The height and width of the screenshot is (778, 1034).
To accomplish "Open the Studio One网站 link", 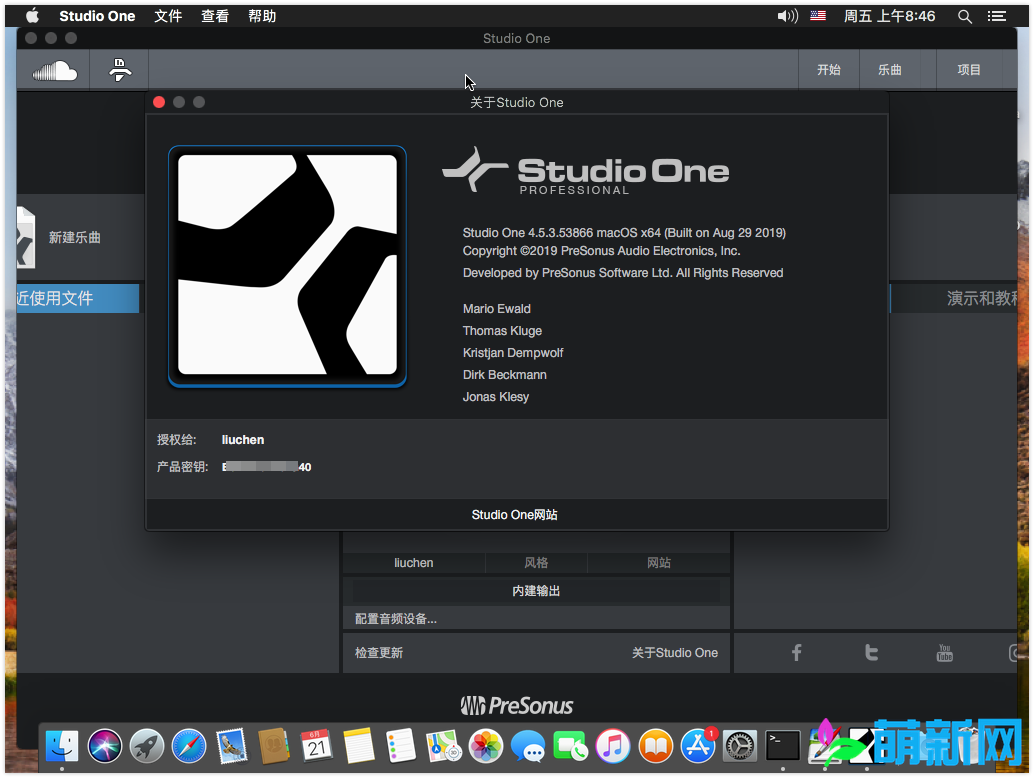I will point(514,515).
